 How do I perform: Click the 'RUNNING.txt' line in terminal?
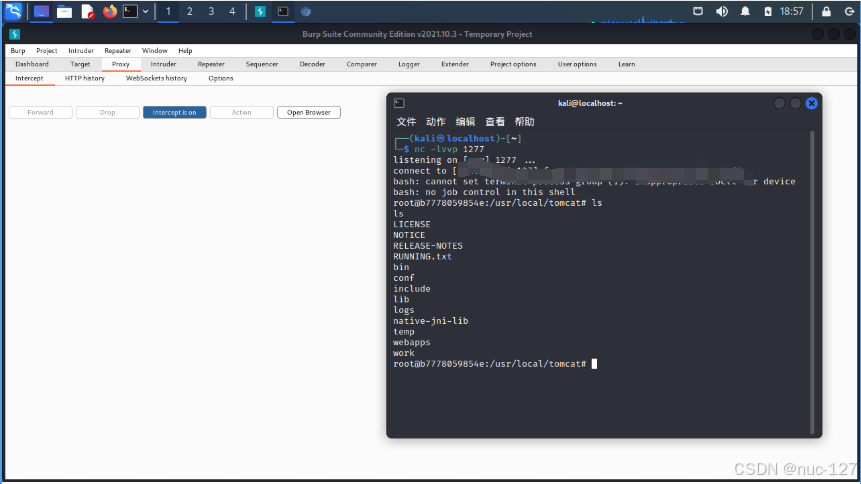tap(422, 257)
